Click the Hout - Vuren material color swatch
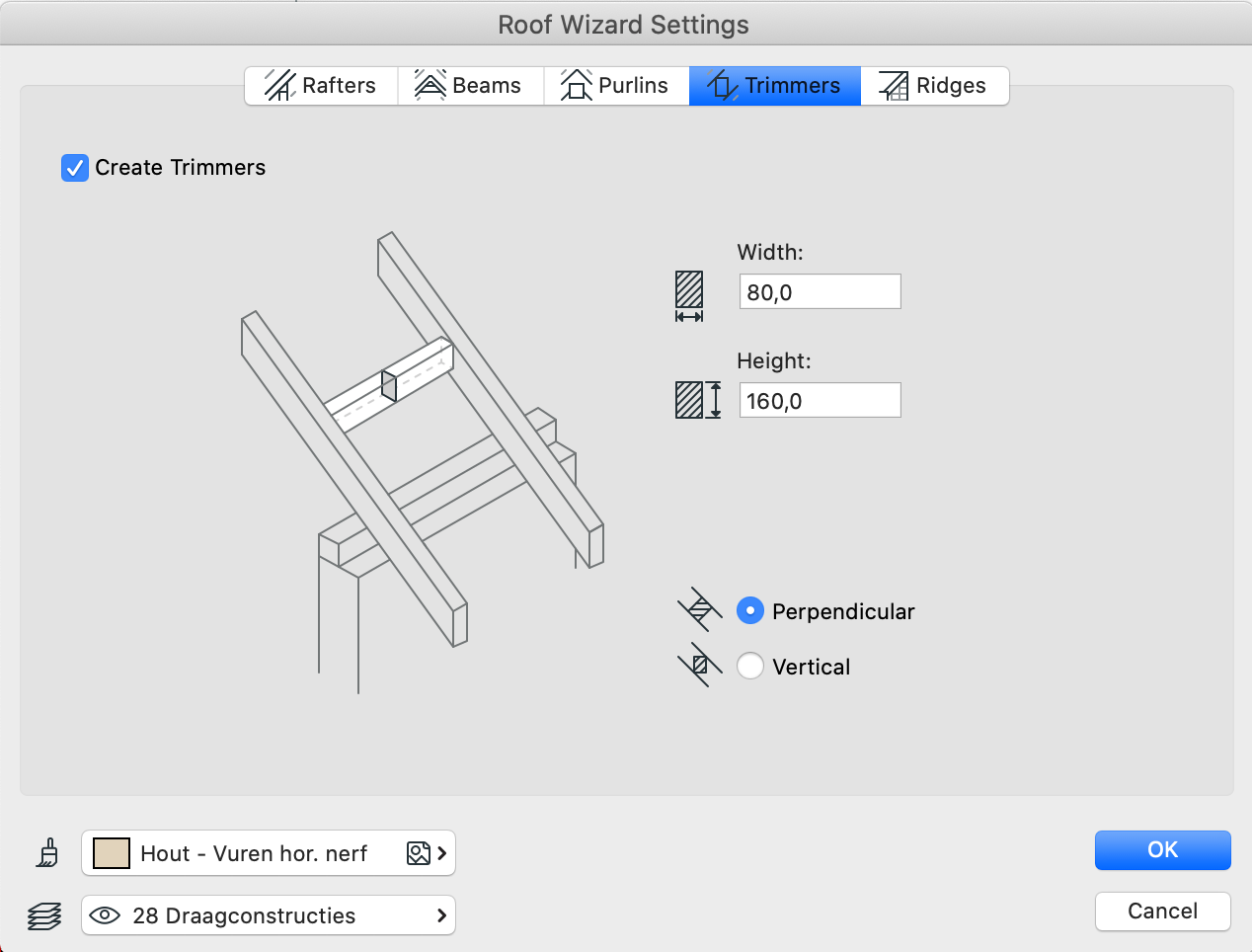The width and height of the screenshot is (1252, 952). (x=112, y=853)
